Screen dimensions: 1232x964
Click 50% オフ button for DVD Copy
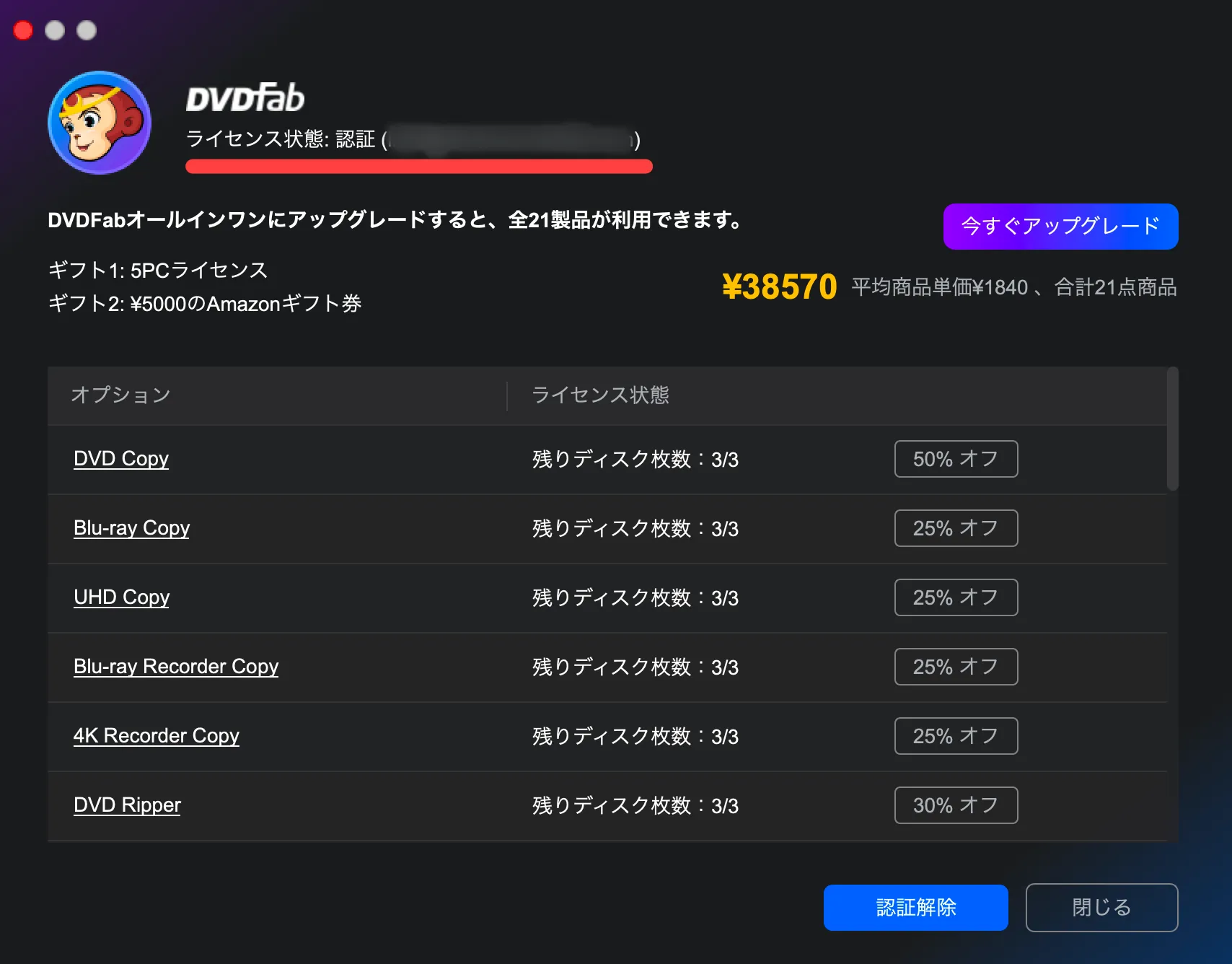pyautogui.click(x=956, y=459)
